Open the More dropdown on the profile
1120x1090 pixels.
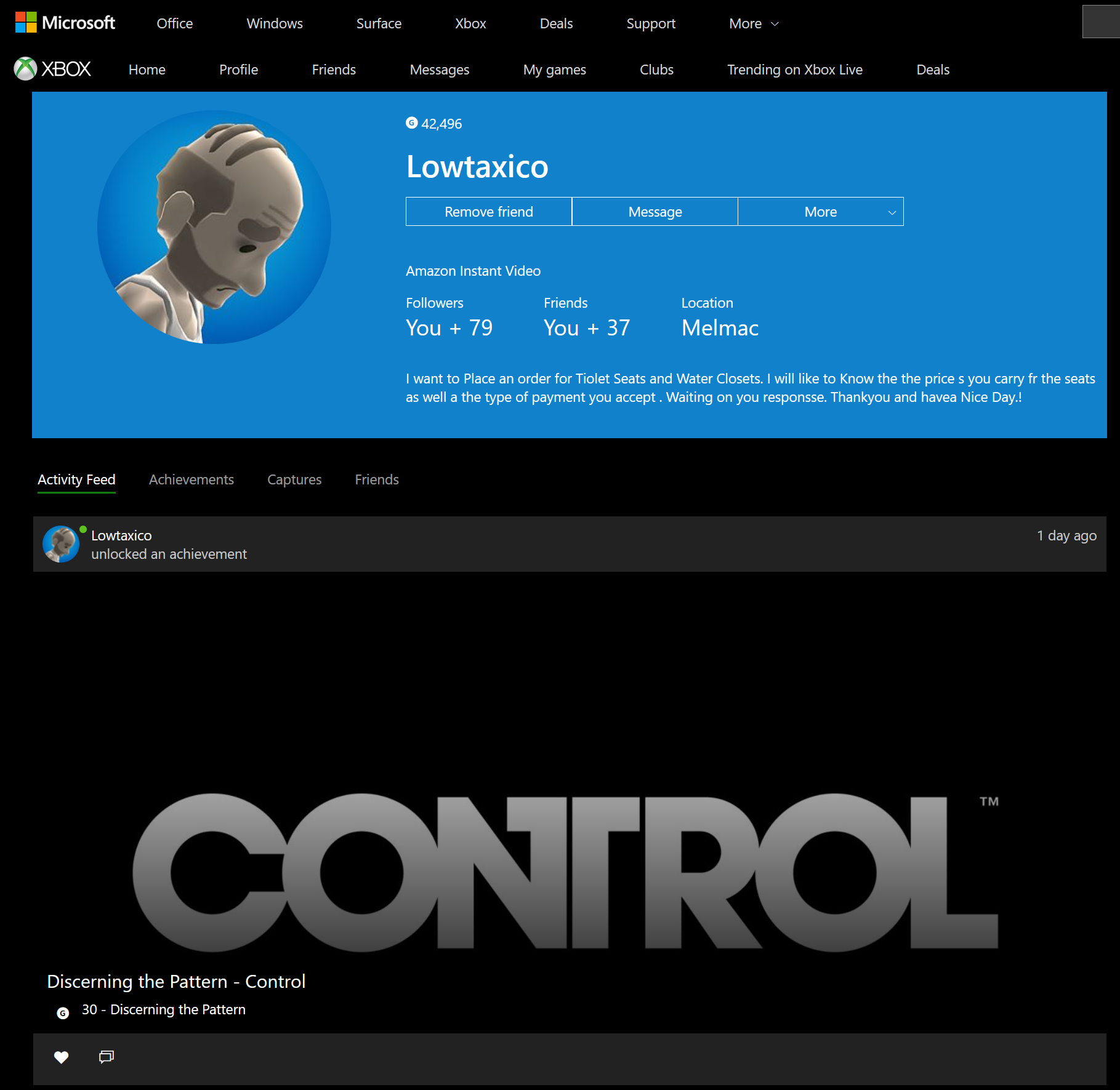821,212
